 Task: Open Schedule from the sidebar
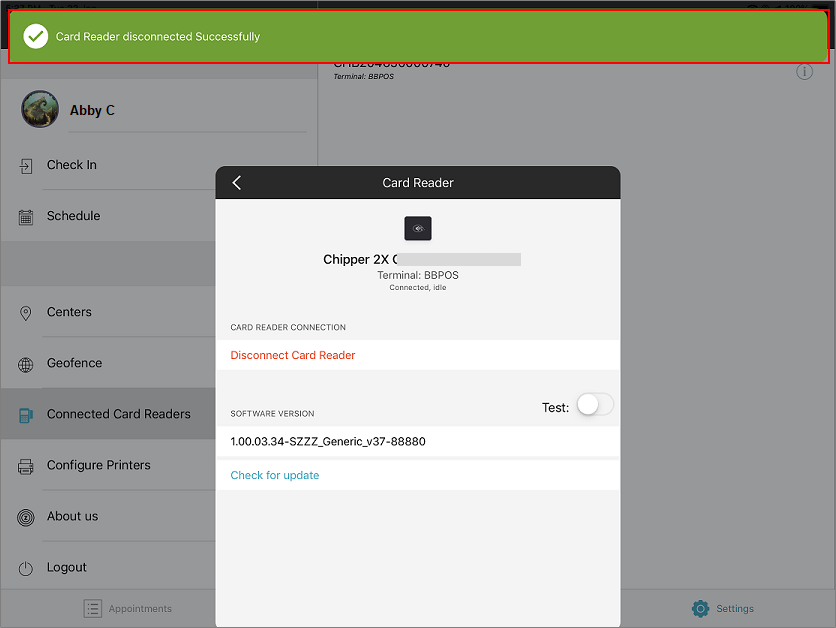pyautogui.click(x=74, y=216)
